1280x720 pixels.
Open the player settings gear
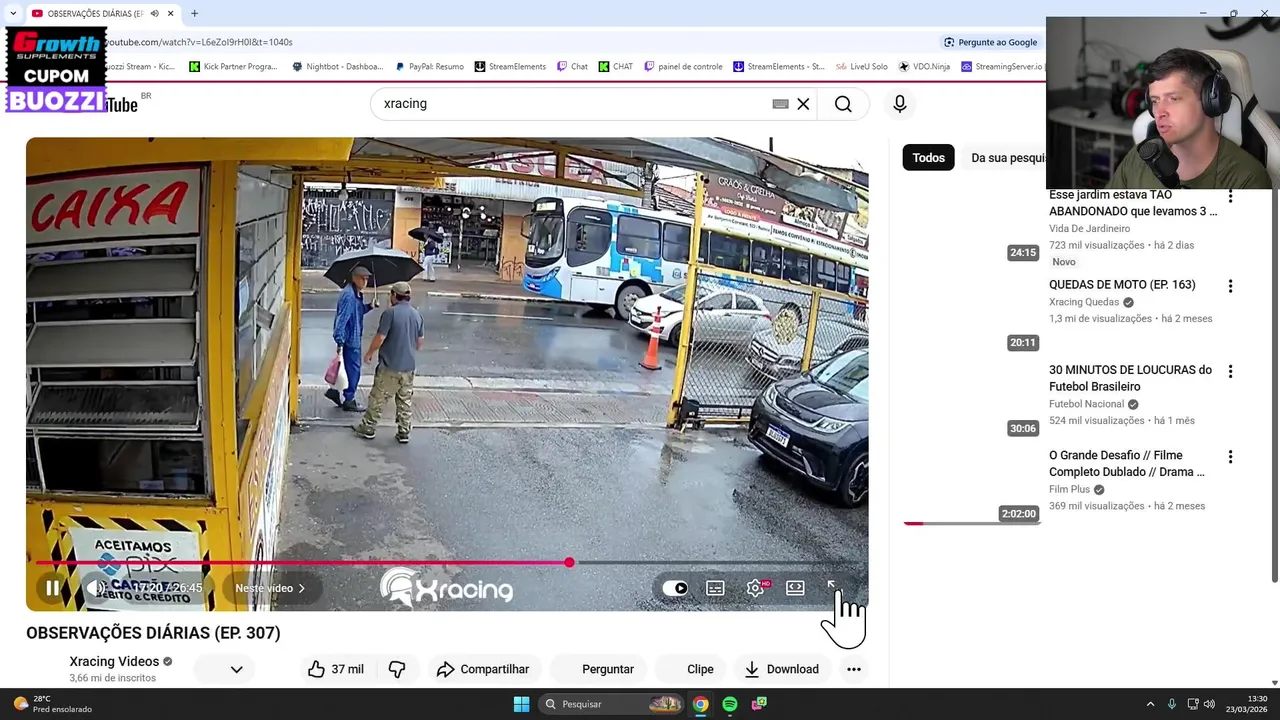tap(756, 588)
